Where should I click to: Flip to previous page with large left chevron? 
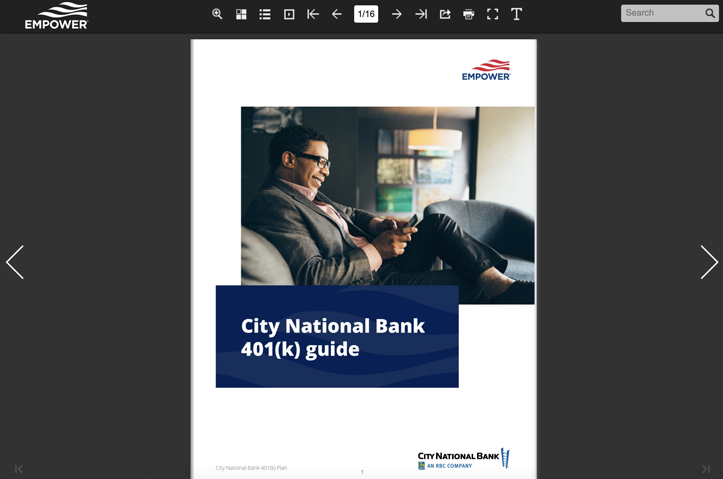(x=15, y=262)
